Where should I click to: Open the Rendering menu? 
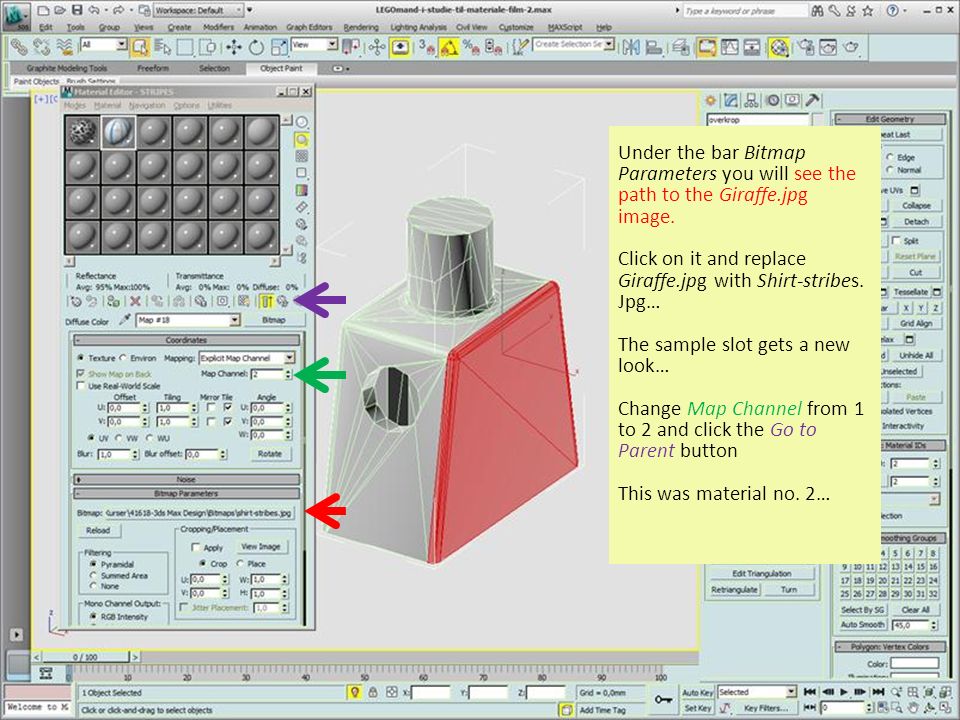[x=361, y=28]
